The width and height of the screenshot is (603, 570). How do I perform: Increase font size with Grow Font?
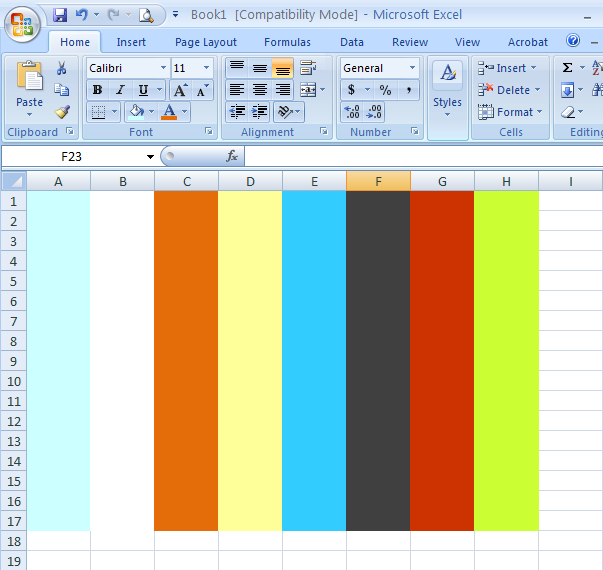(180, 90)
